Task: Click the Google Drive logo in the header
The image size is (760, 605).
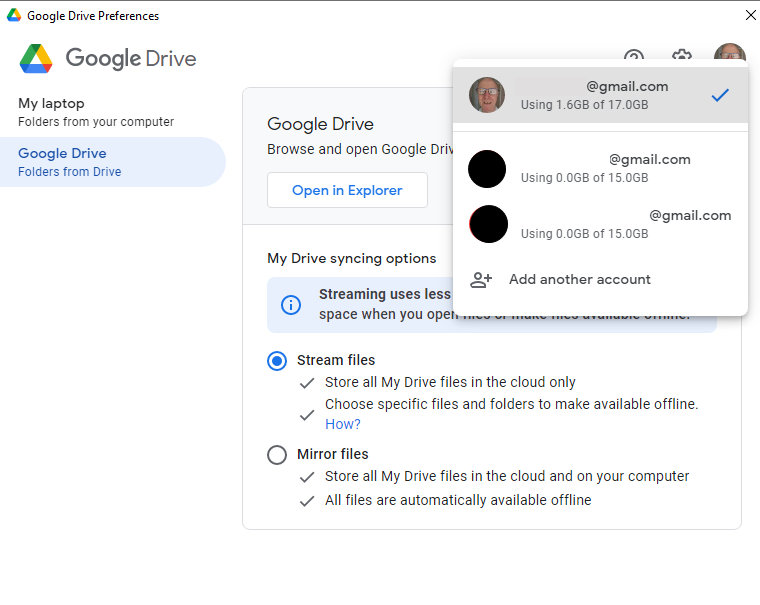Action: point(36,59)
